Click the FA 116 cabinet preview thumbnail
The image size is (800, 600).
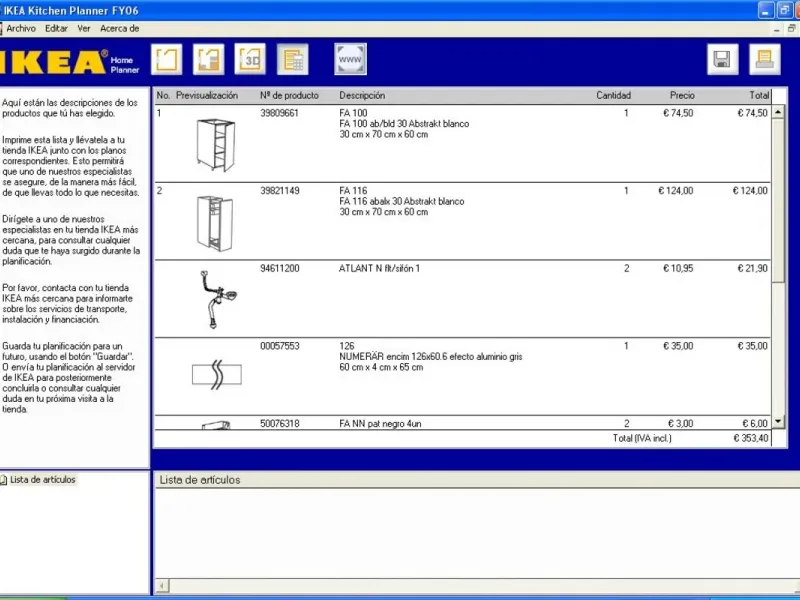tap(215, 223)
